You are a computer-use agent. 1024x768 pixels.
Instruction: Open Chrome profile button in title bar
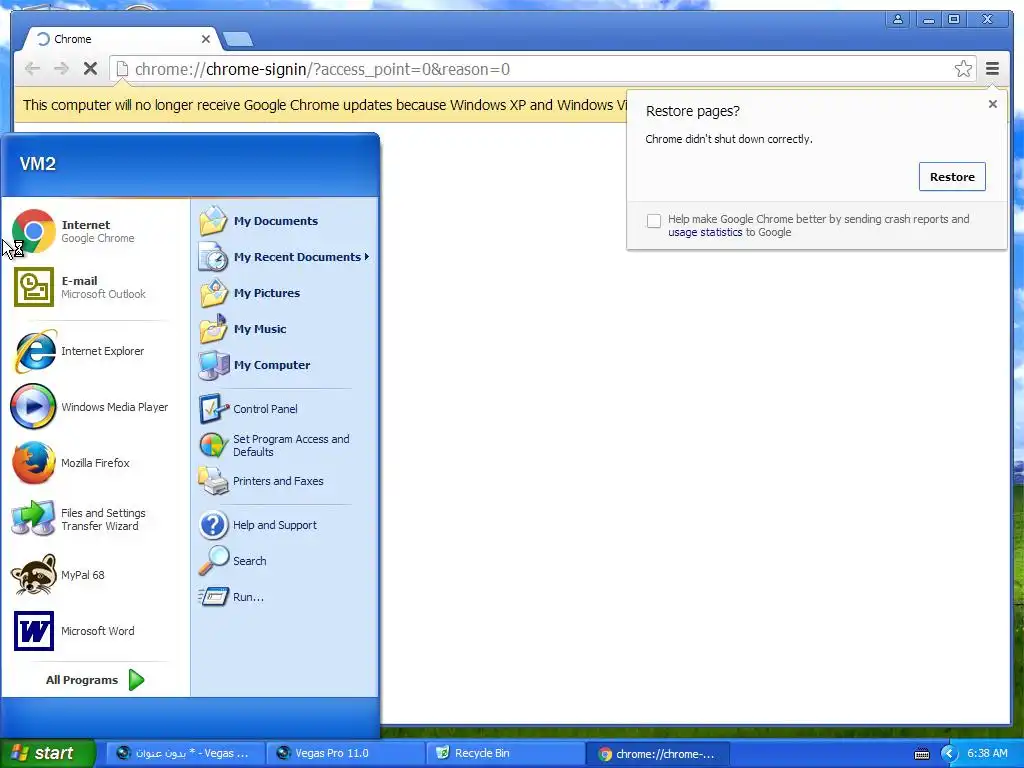pyautogui.click(x=898, y=19)
